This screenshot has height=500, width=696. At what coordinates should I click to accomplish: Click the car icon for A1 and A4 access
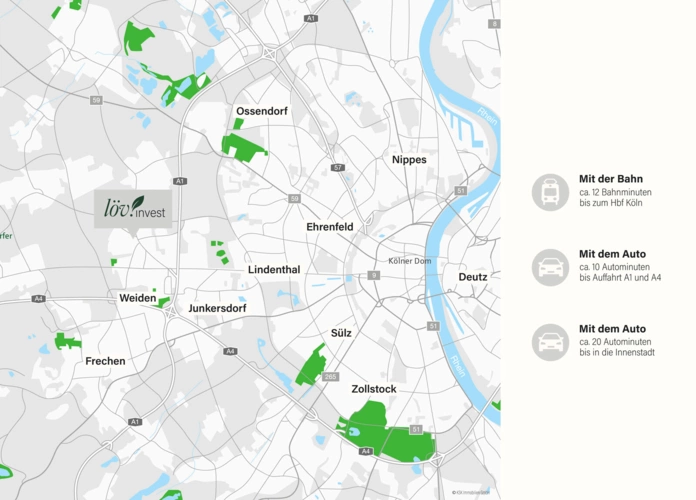click(550, 267)
